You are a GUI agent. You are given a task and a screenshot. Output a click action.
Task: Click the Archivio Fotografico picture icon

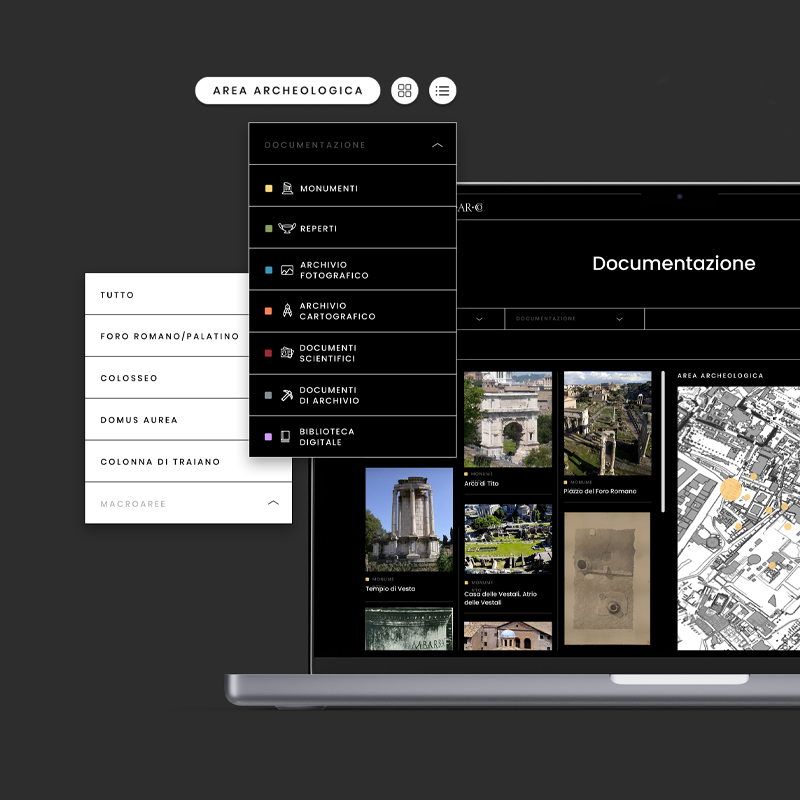coord(287,270)
